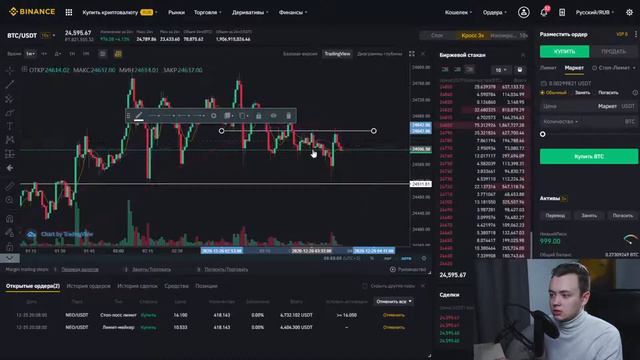Show only asks view in order book
Viewport: 640px width, 360px height.
(x=470, y=70)
